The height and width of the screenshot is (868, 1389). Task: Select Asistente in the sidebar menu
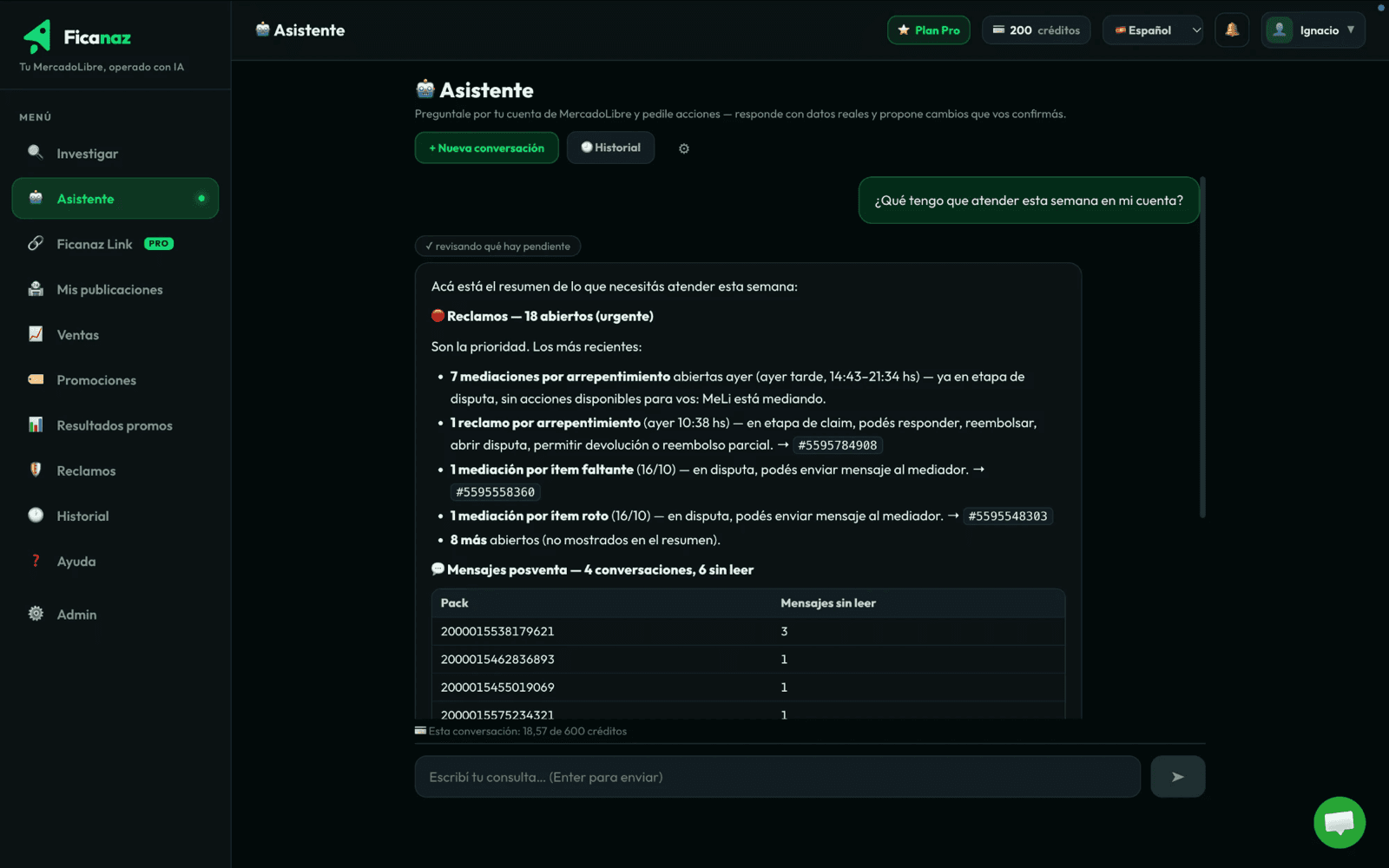(115, 199)
